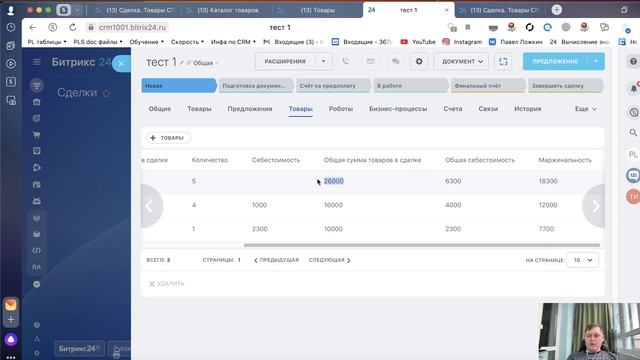This screenshot has height=360, width=640.
Task: Click the Alice assistant purple icon
Action: [x=11, y=339]
